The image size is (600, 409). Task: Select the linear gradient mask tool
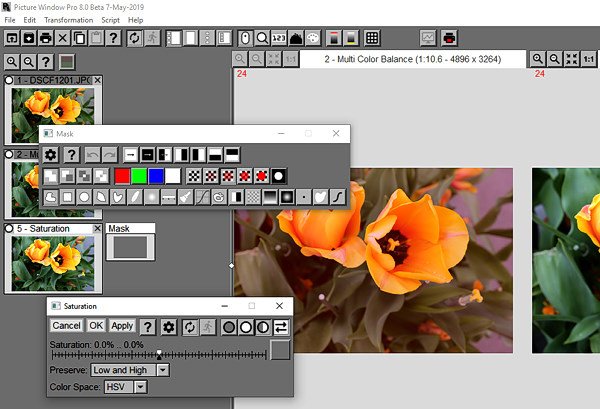(x=270, y=197)
